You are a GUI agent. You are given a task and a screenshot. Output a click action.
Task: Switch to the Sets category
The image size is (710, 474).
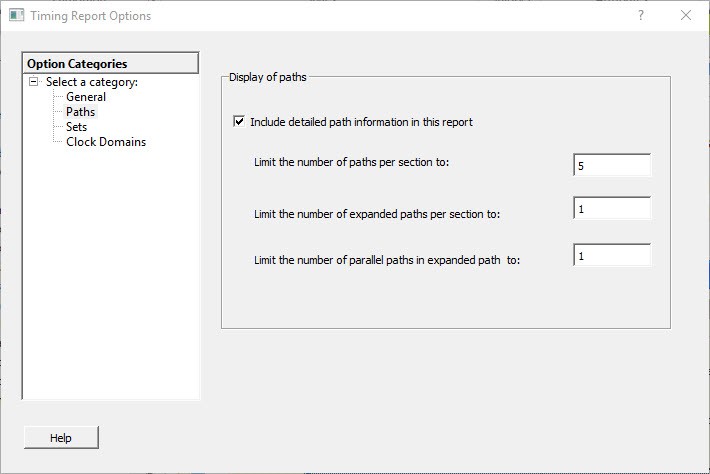click(x=77, y=127)
